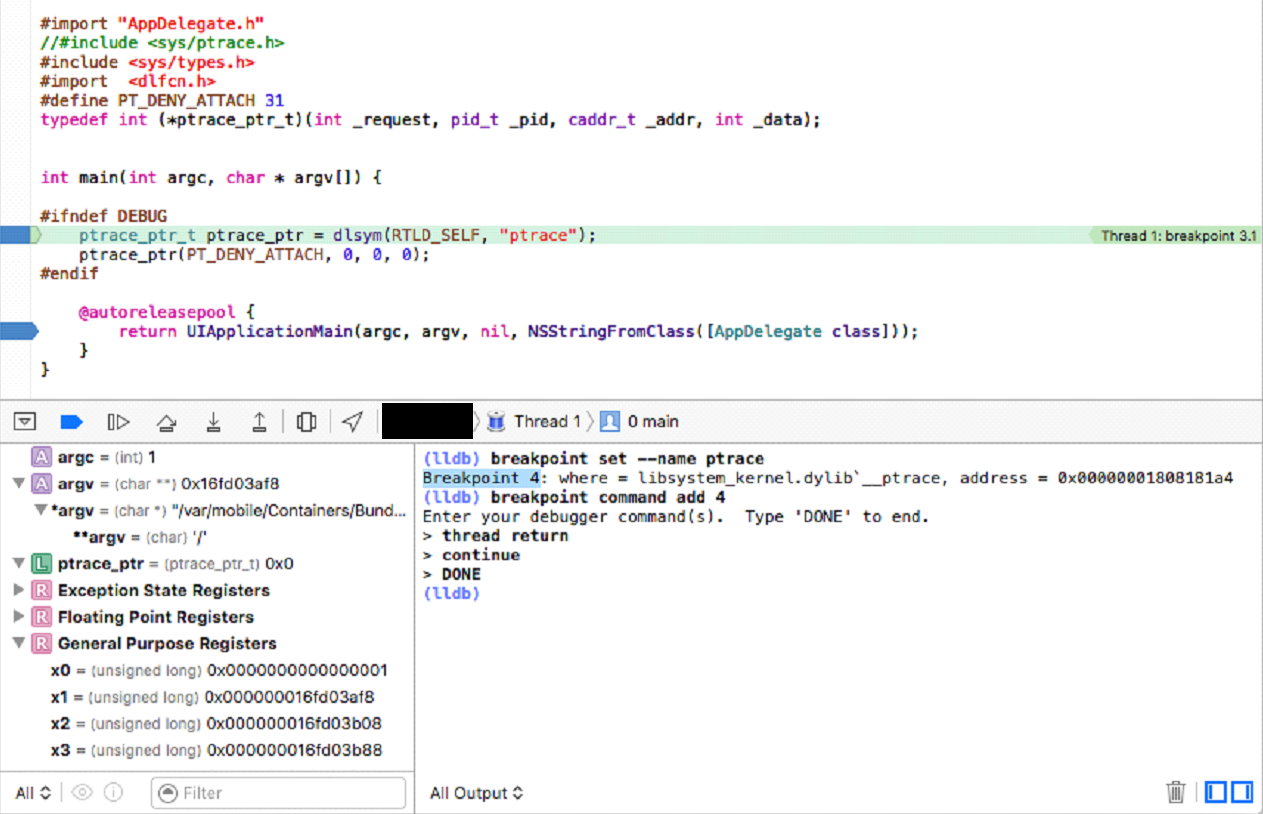Click the '> DONE' console line

pyautogui.click(x=452, y=574)
